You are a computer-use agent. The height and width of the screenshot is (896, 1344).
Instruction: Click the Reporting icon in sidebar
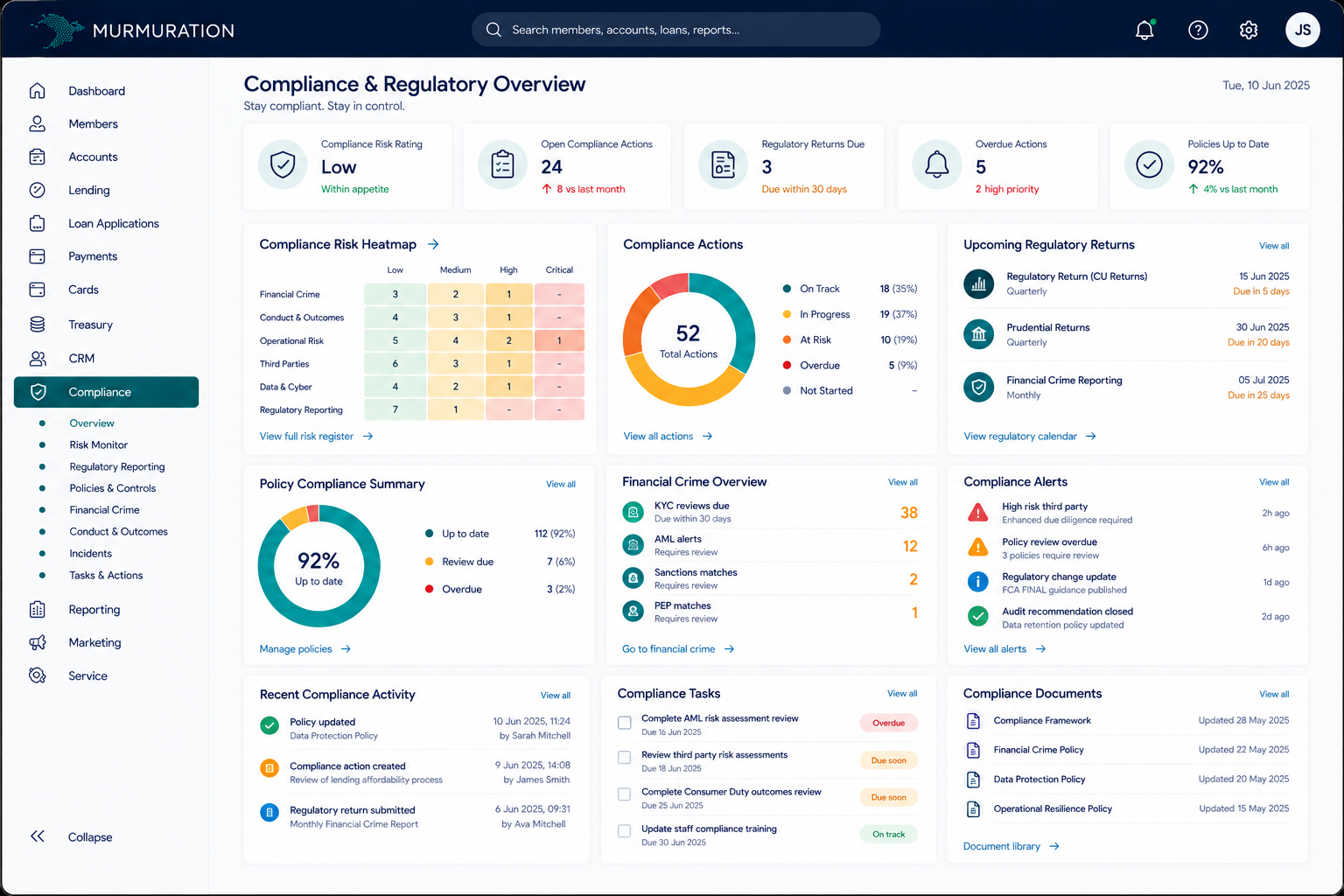point(37,610)
